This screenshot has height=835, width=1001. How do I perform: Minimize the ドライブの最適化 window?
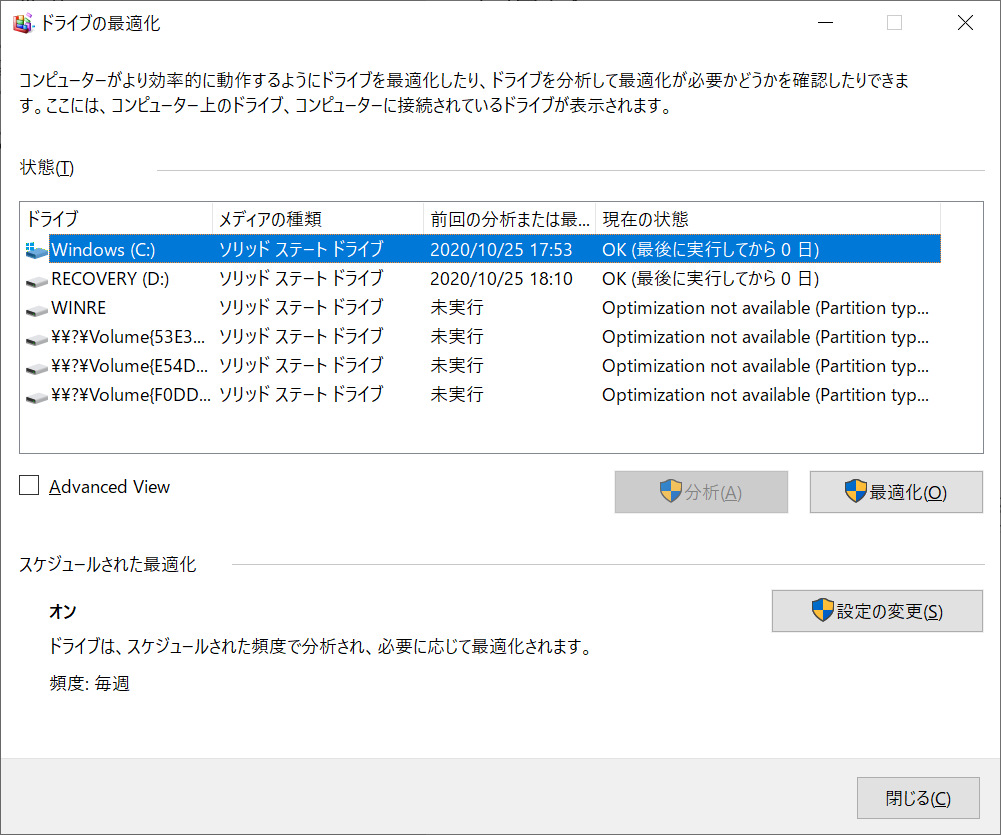[825, 23]
